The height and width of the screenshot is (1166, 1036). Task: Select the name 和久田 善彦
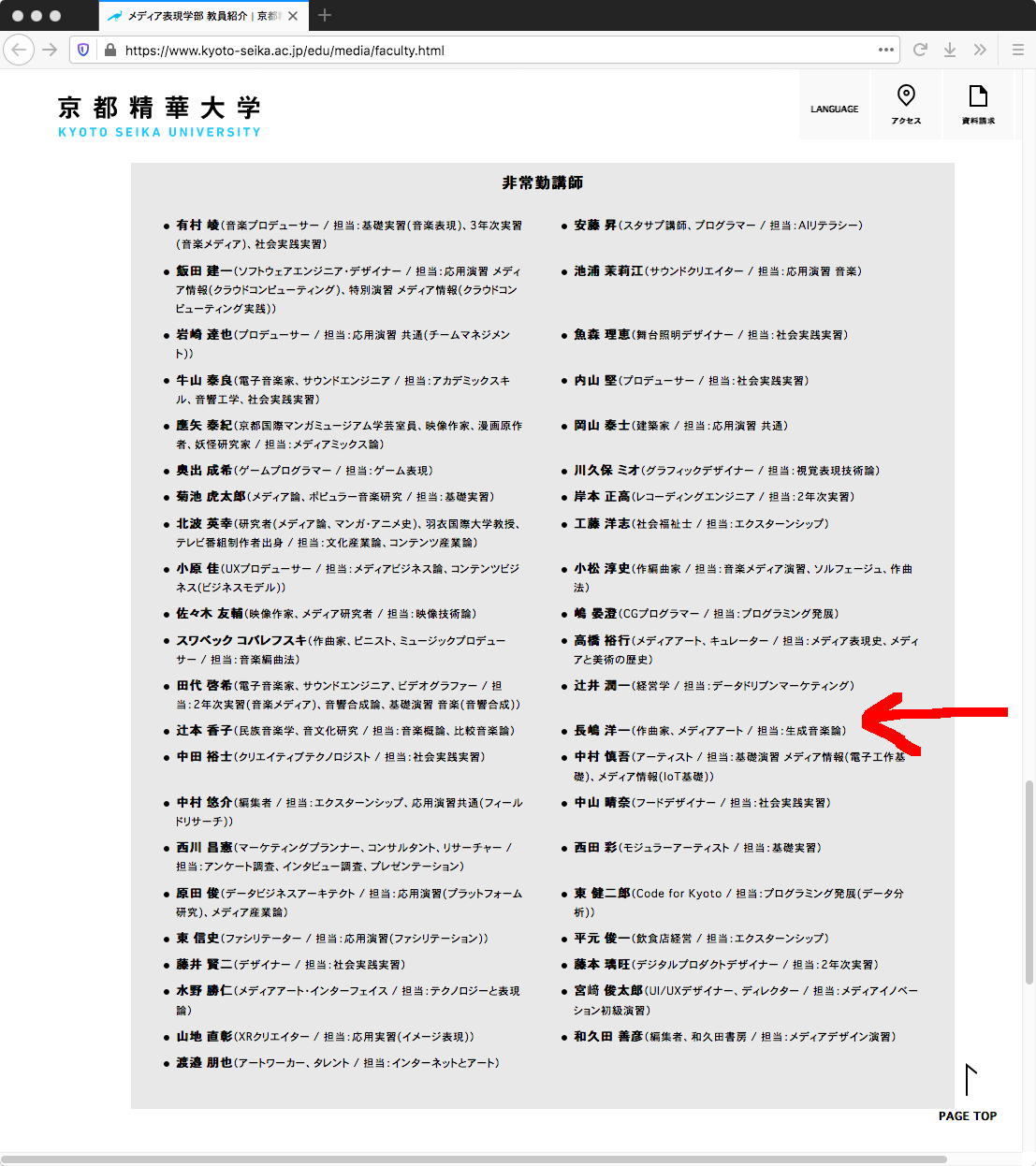tap(608, 1037)
